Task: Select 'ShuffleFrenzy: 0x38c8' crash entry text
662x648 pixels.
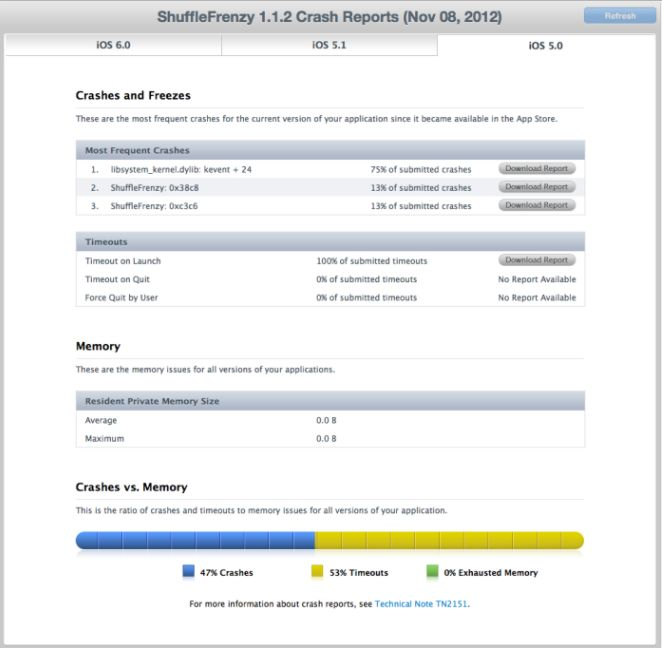Action: (155, 188)
